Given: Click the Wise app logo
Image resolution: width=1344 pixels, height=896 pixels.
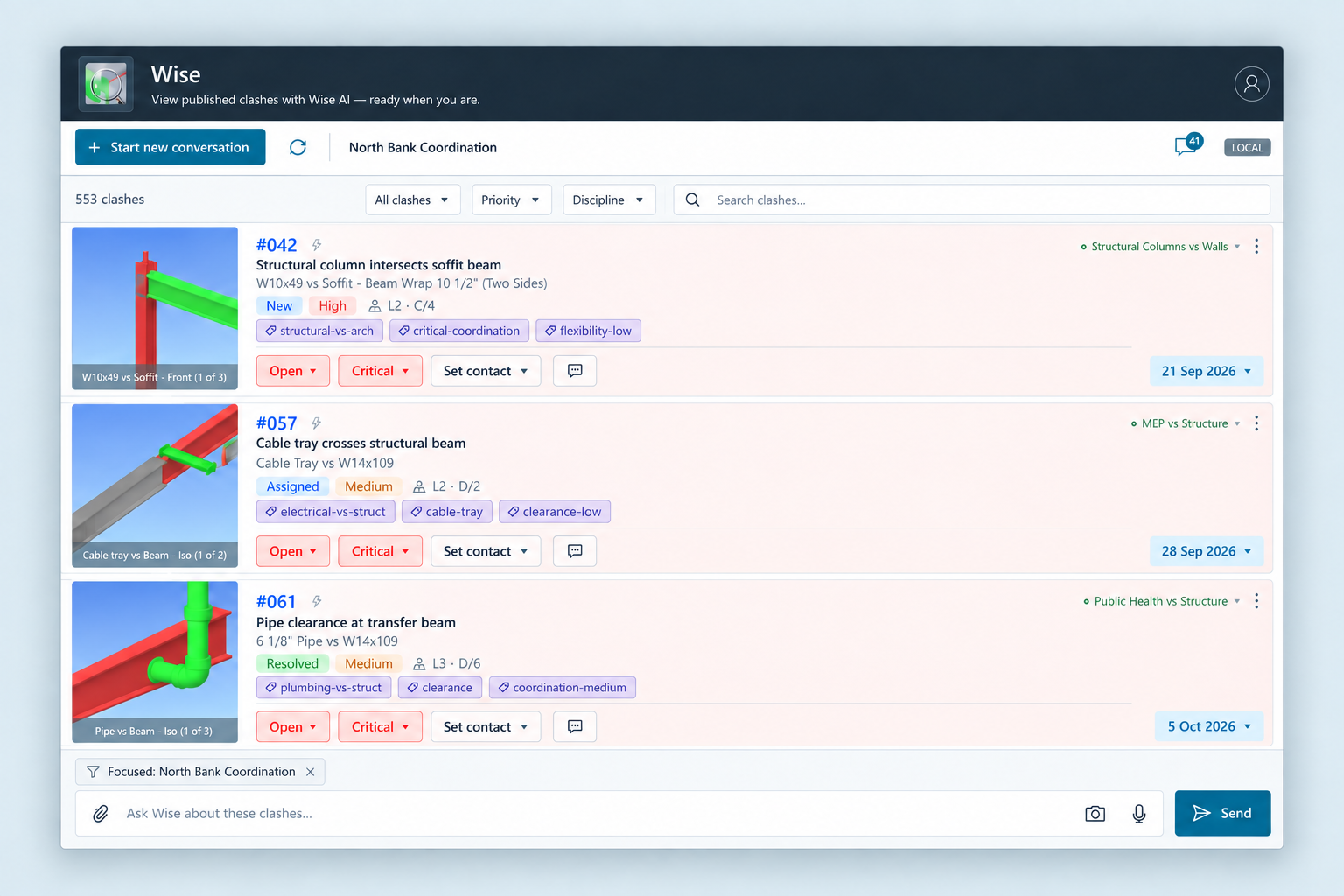Looking at the screenshot, I should 106,84.
